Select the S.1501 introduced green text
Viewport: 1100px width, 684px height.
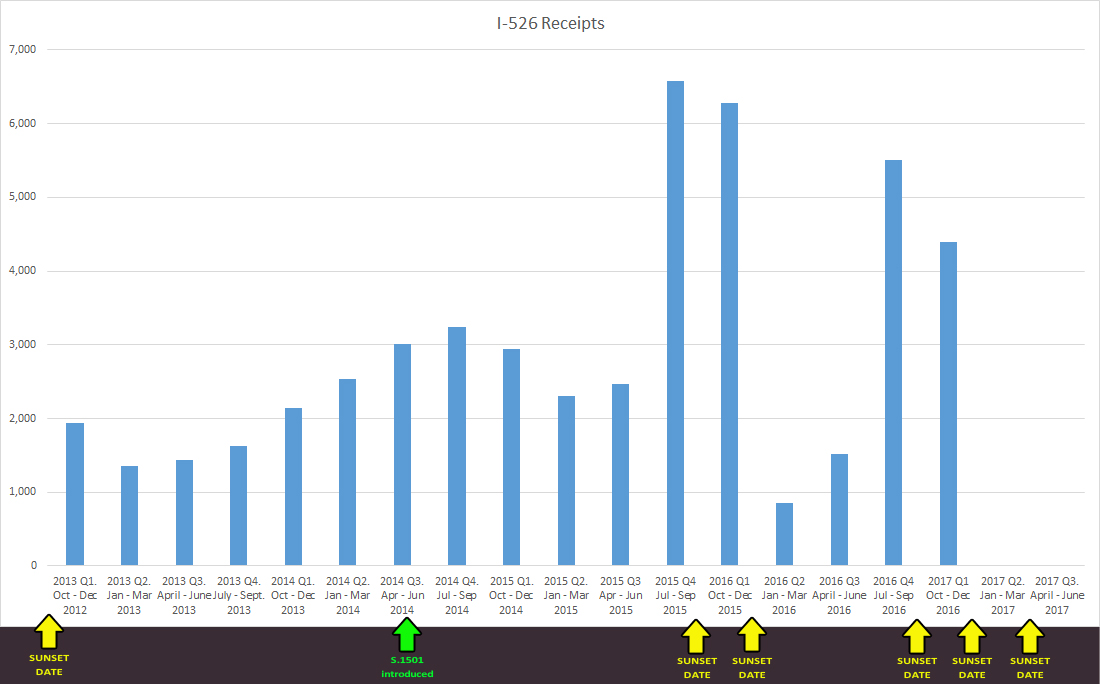click(407, 667)
